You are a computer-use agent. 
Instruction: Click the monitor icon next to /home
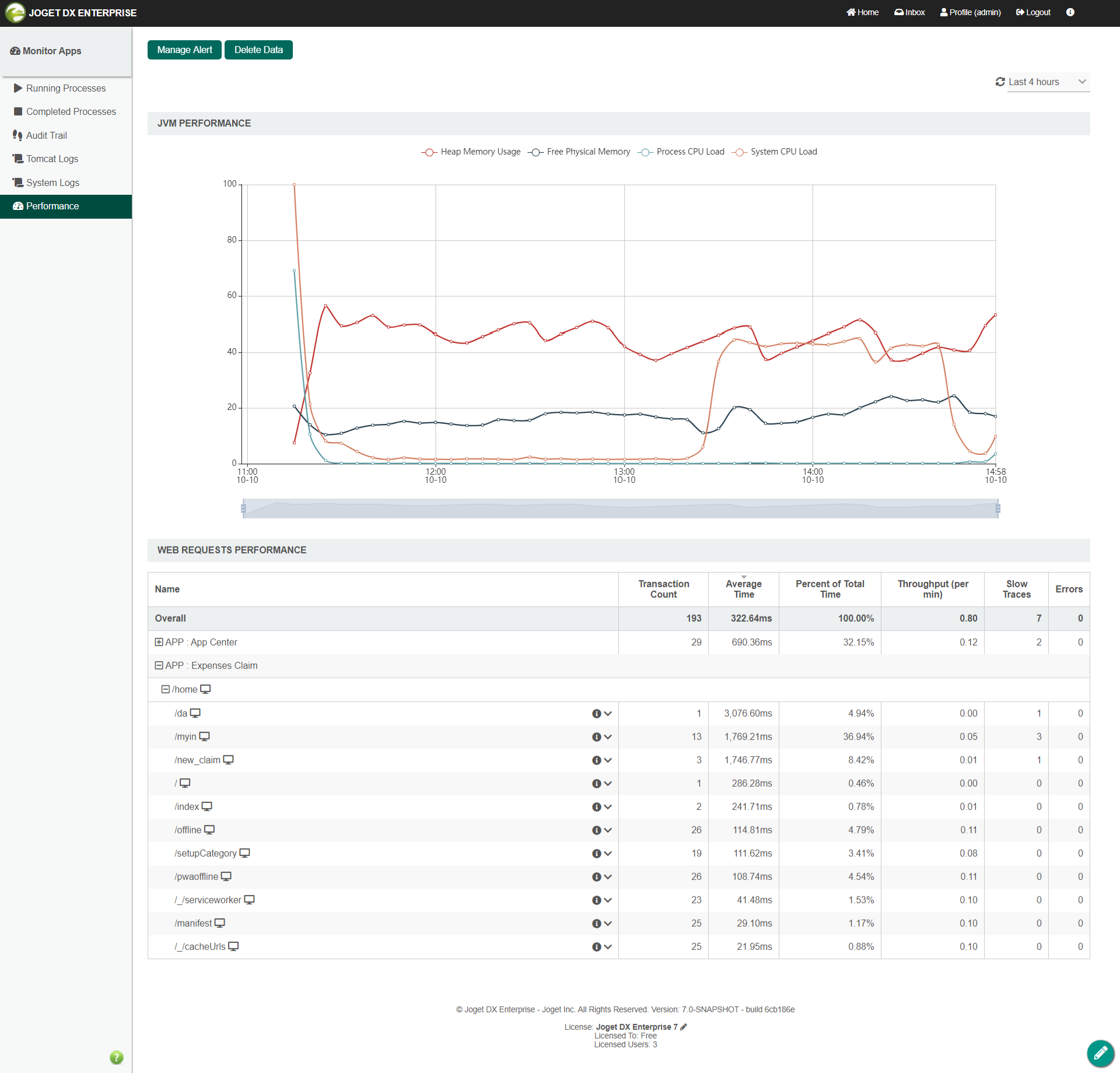[205, 689]
